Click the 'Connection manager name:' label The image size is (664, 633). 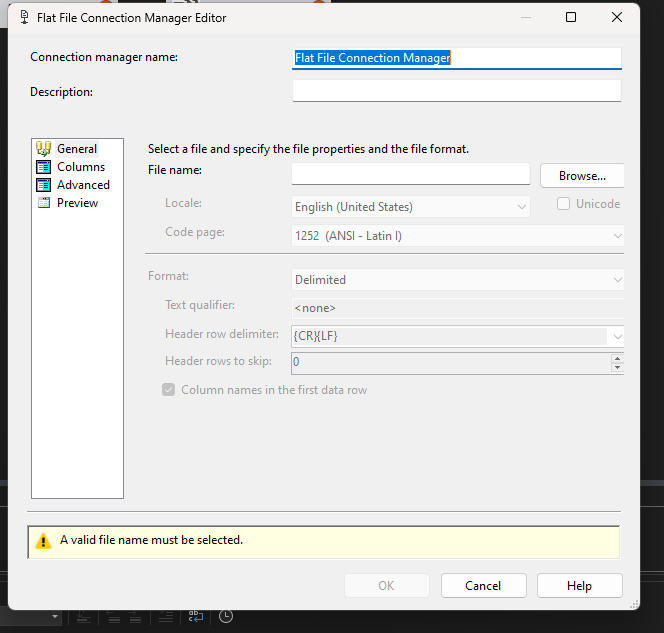104,57
